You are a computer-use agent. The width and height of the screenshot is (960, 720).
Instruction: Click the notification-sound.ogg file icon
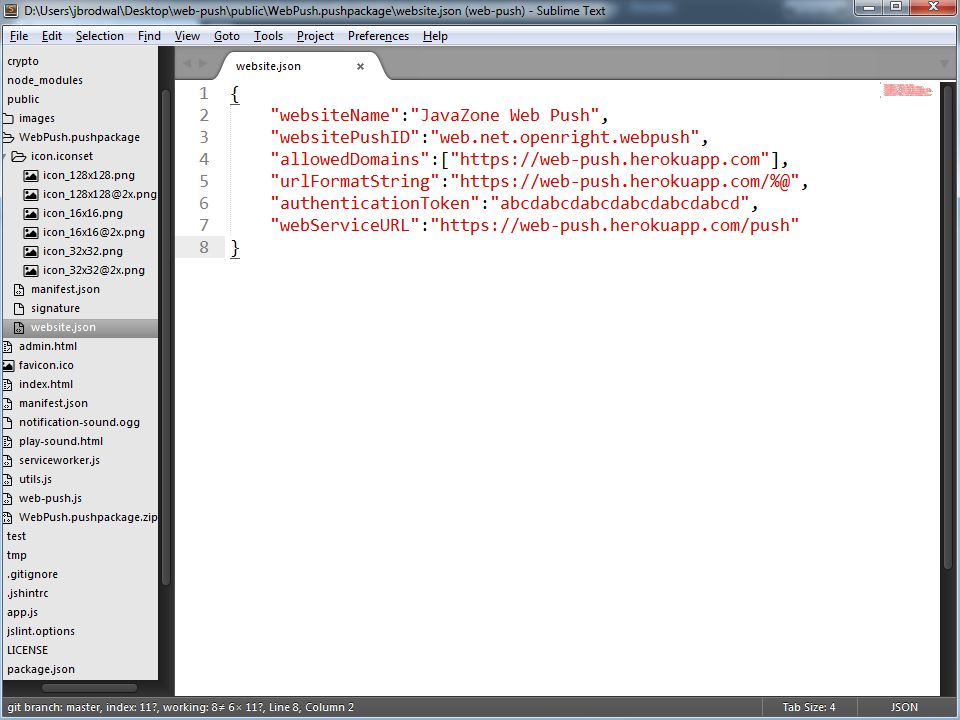(7, 422)
